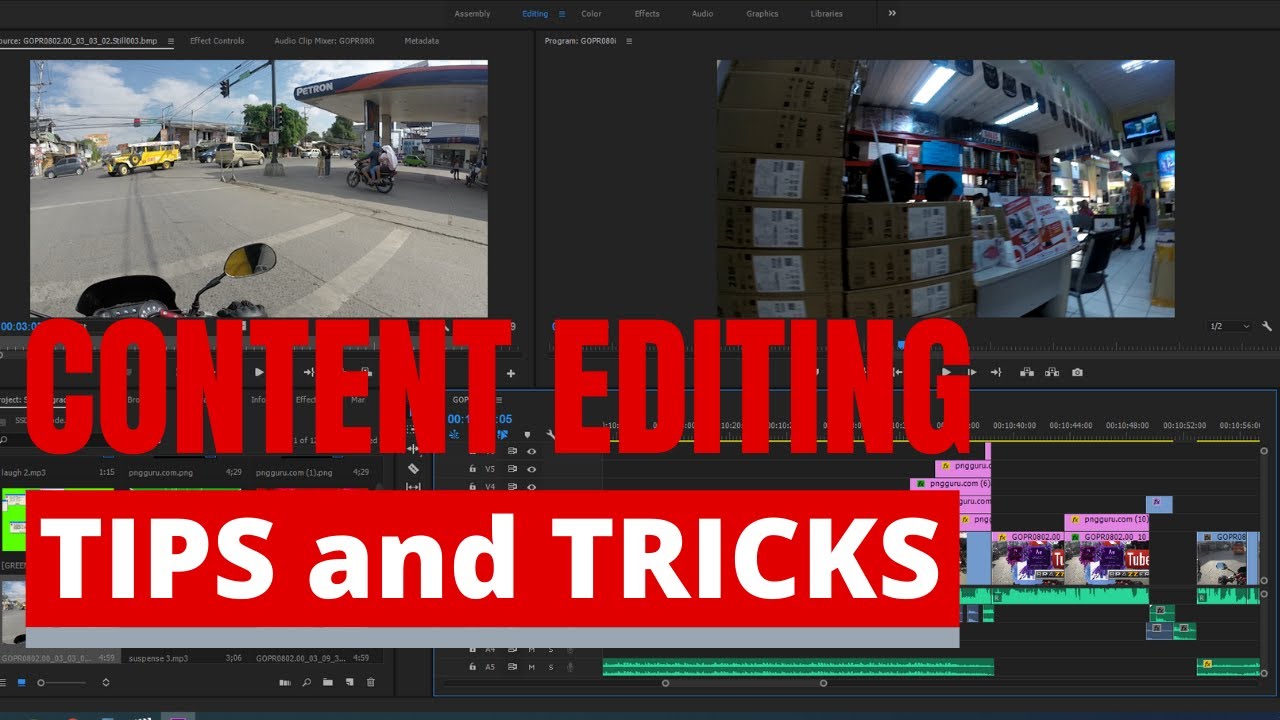This screenshot has height=720, width=1280.
Task: Open the Editing workspace menu icon
Action: click(562, 14)
